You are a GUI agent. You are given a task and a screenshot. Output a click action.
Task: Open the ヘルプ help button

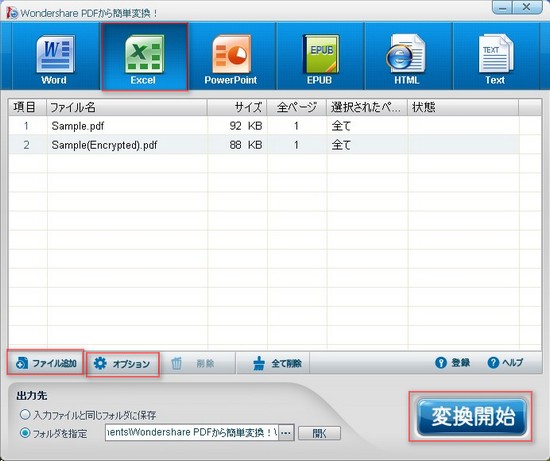505,363
